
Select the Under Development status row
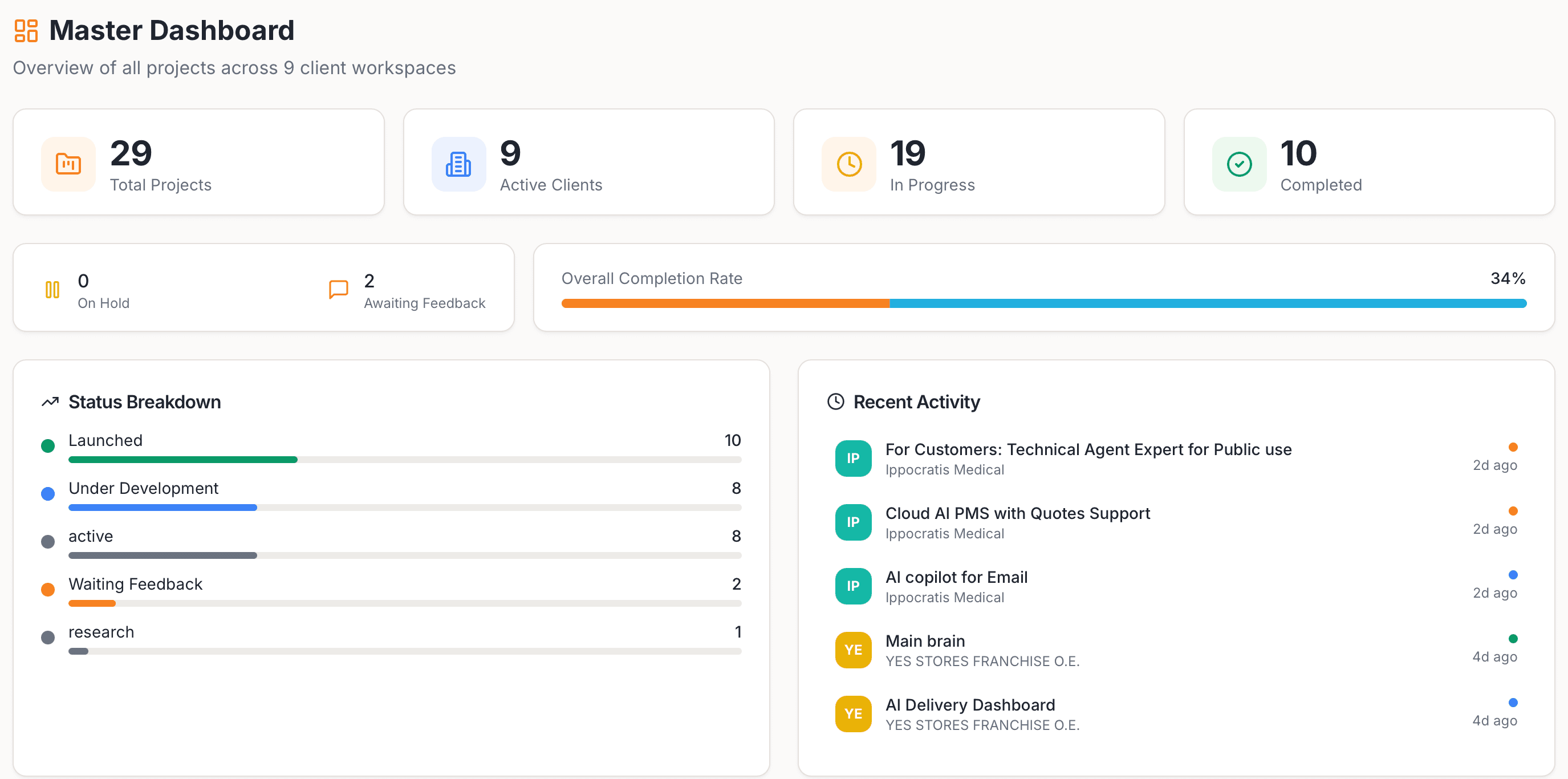143,489
